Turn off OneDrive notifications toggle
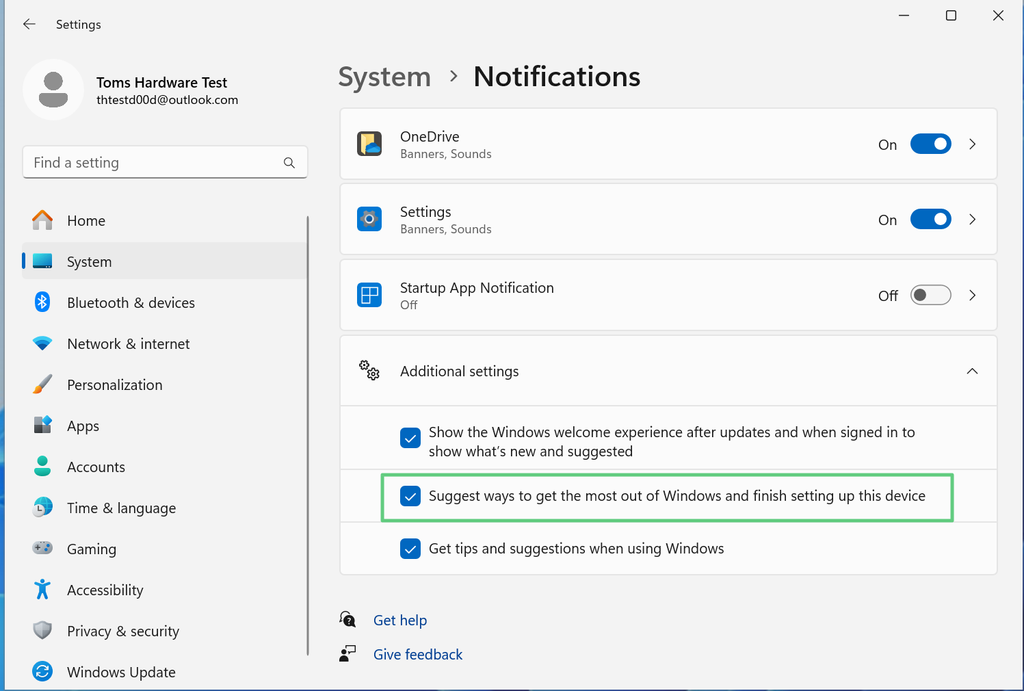Image resolution: width=1024 pixels, height=691 pixels. click(930, 143)
